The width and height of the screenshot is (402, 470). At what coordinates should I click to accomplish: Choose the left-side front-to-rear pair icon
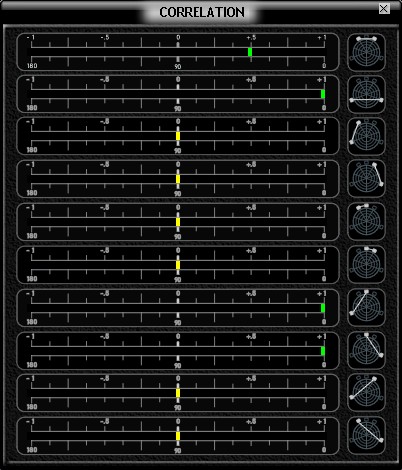pos(366,136)
